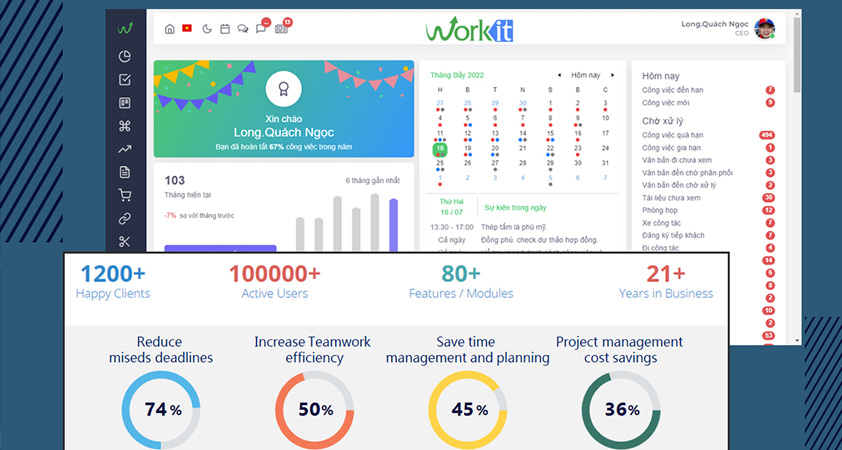Click the Tháng Bảy 2022 calendar title
Viewport: 842px width, 450px height.
(457, 75)
